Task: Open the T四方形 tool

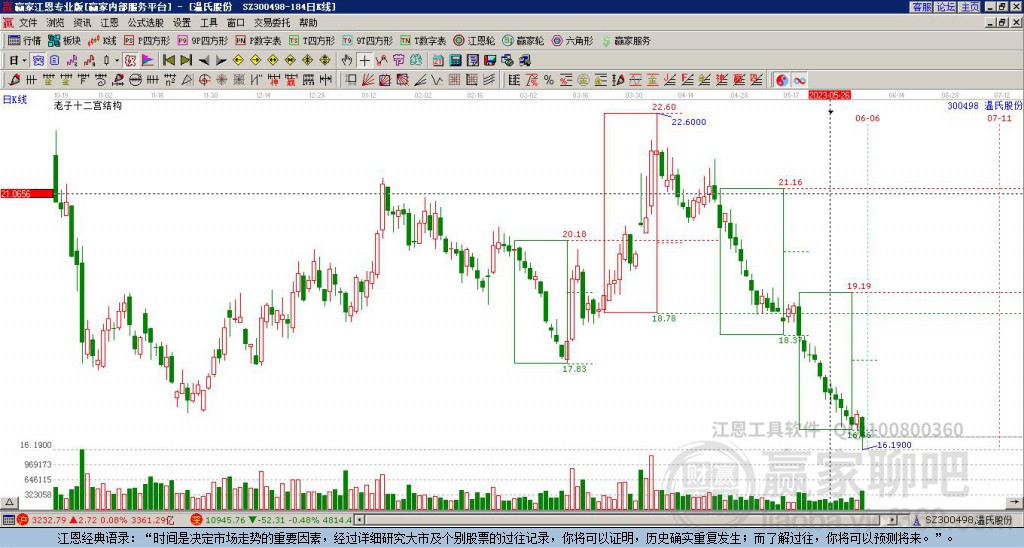Action: pyautogui.click(x=312, y=40)
